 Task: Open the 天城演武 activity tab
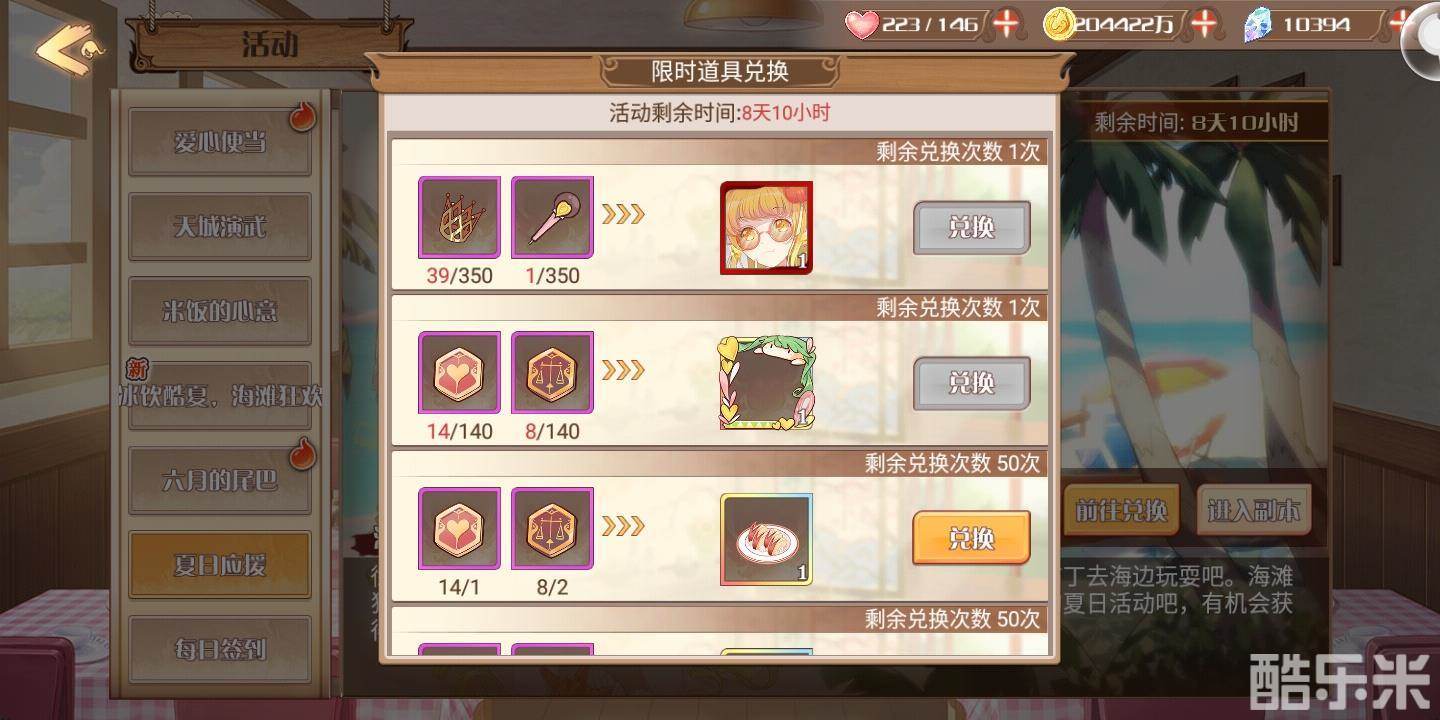(x=220, y=227)
